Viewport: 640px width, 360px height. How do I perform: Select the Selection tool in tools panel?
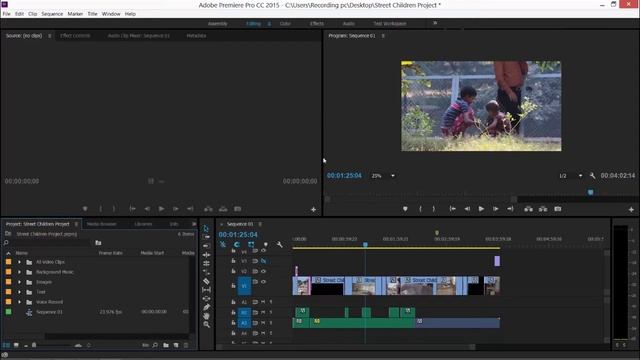click(206, 228)
